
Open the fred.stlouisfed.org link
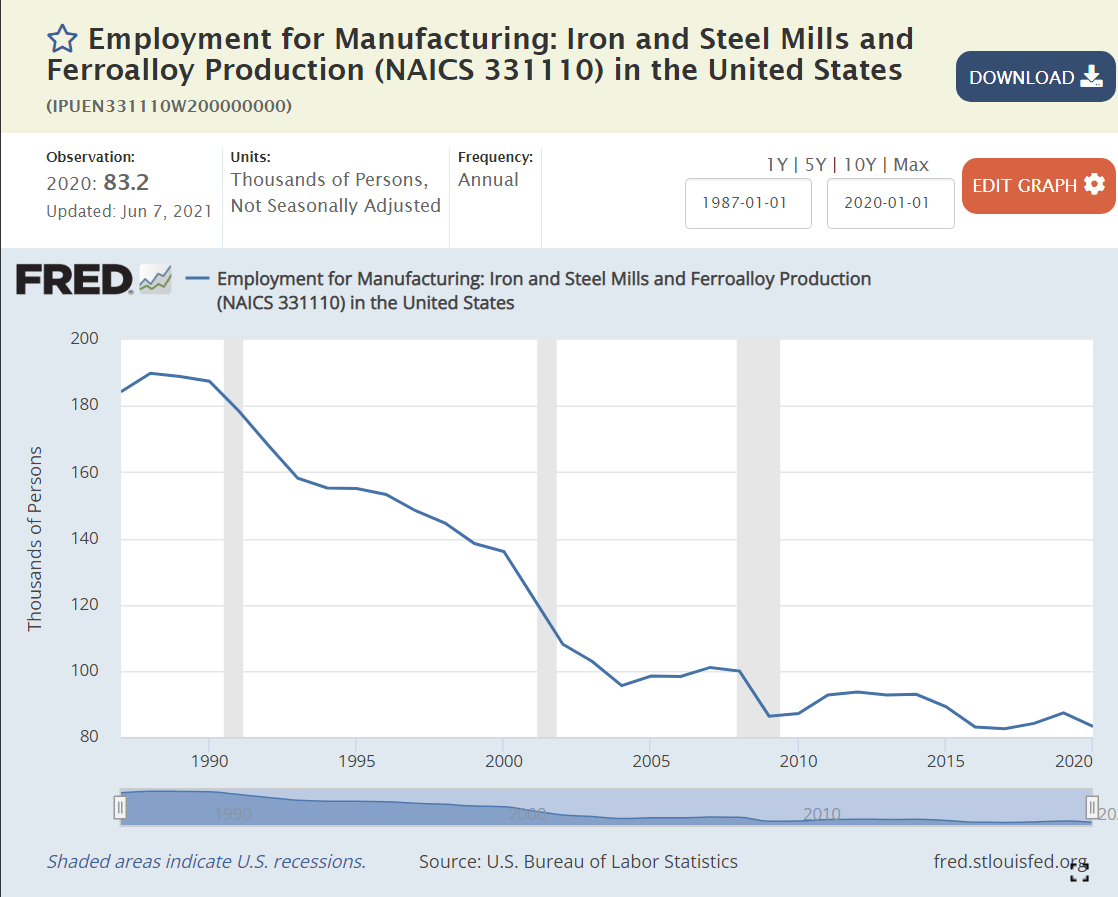tap(1010, 861)
